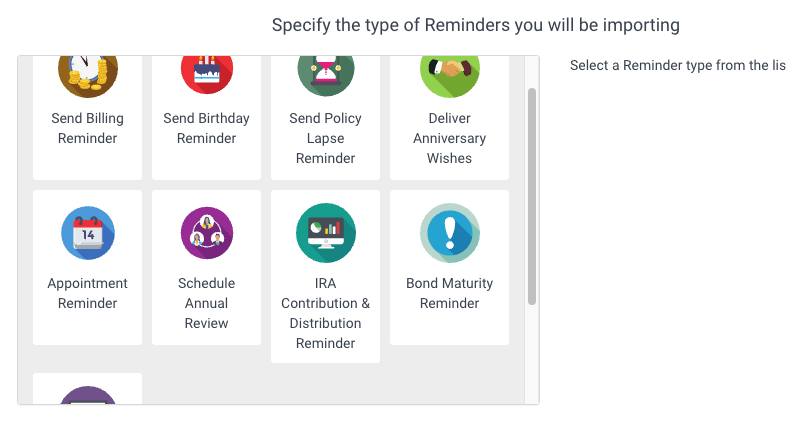
Task: Click the partially visible purple icon at bottom
Action: [88, 395]
